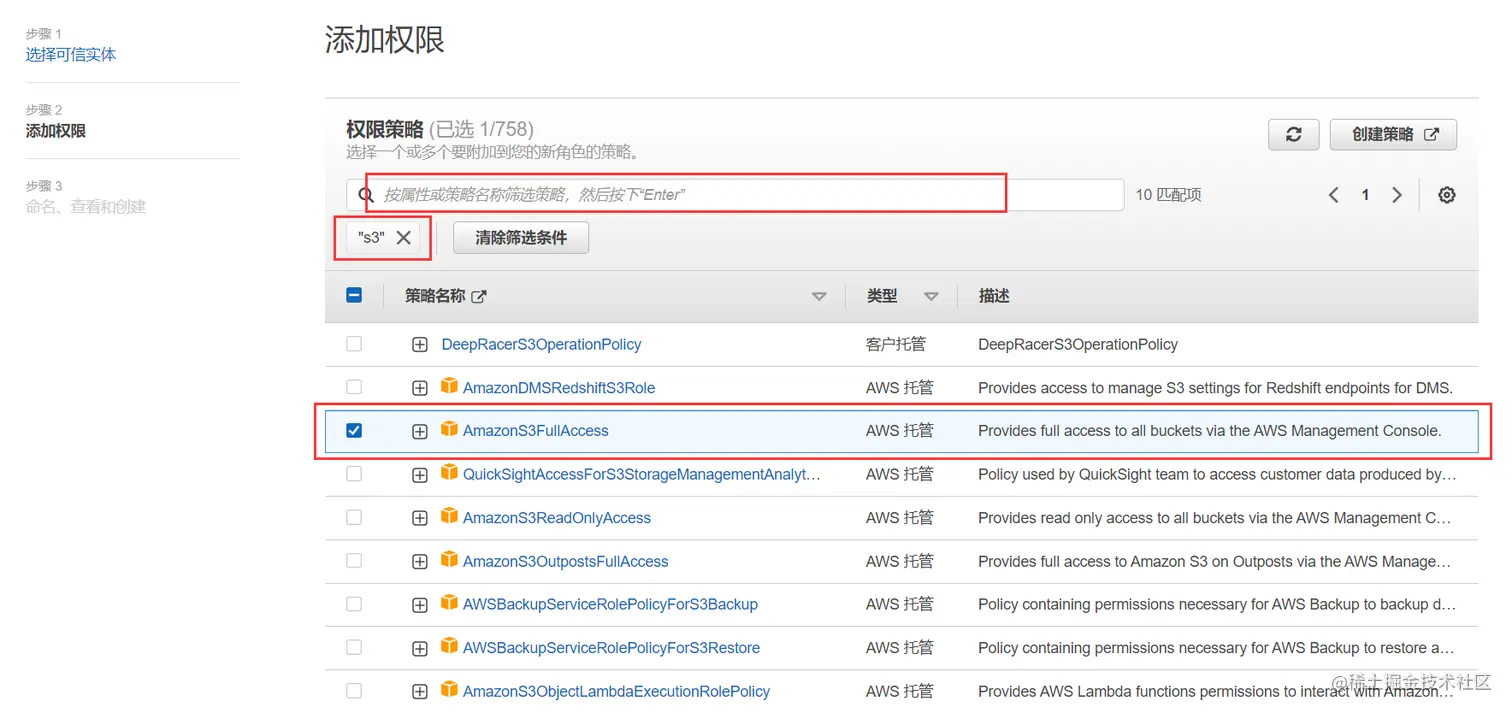1512x713 pixels.
Task: Remove the "s3" filter with X icon
Action: tap(404, 238)
